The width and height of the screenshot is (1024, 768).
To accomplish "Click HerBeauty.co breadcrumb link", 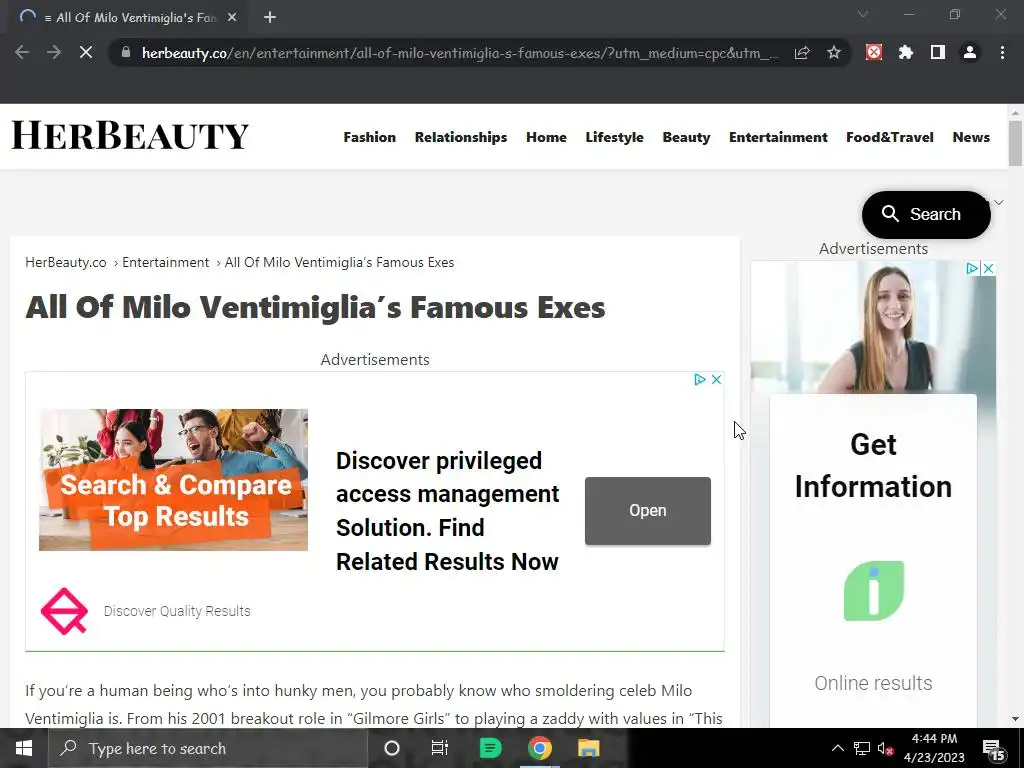I will point(65,263).
